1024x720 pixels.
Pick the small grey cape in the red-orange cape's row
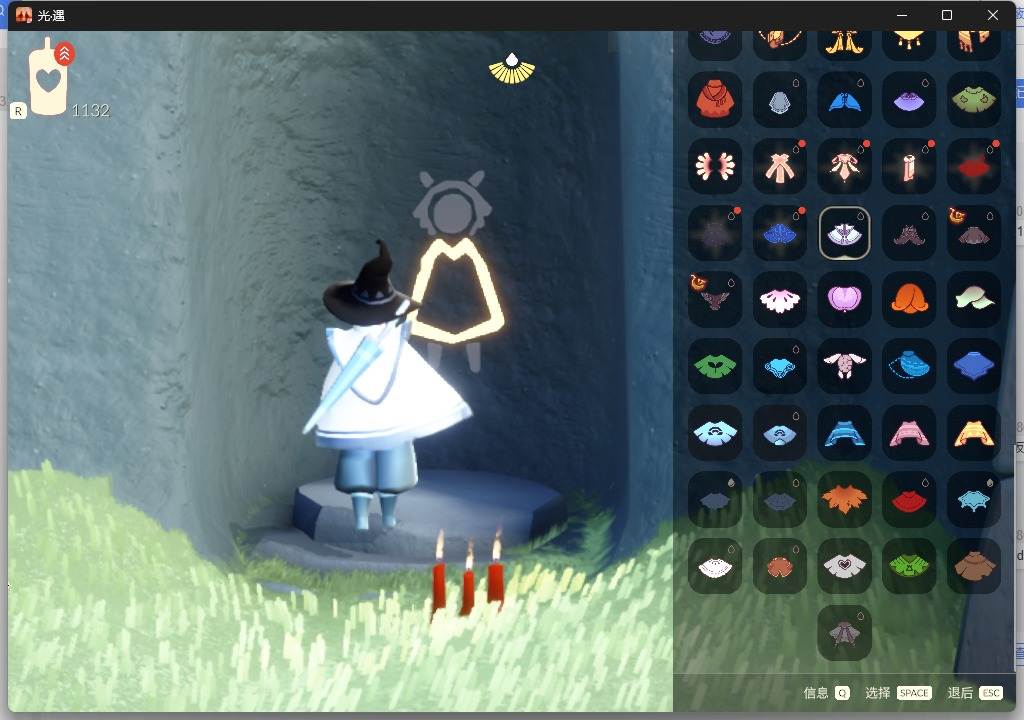[780, 100]
